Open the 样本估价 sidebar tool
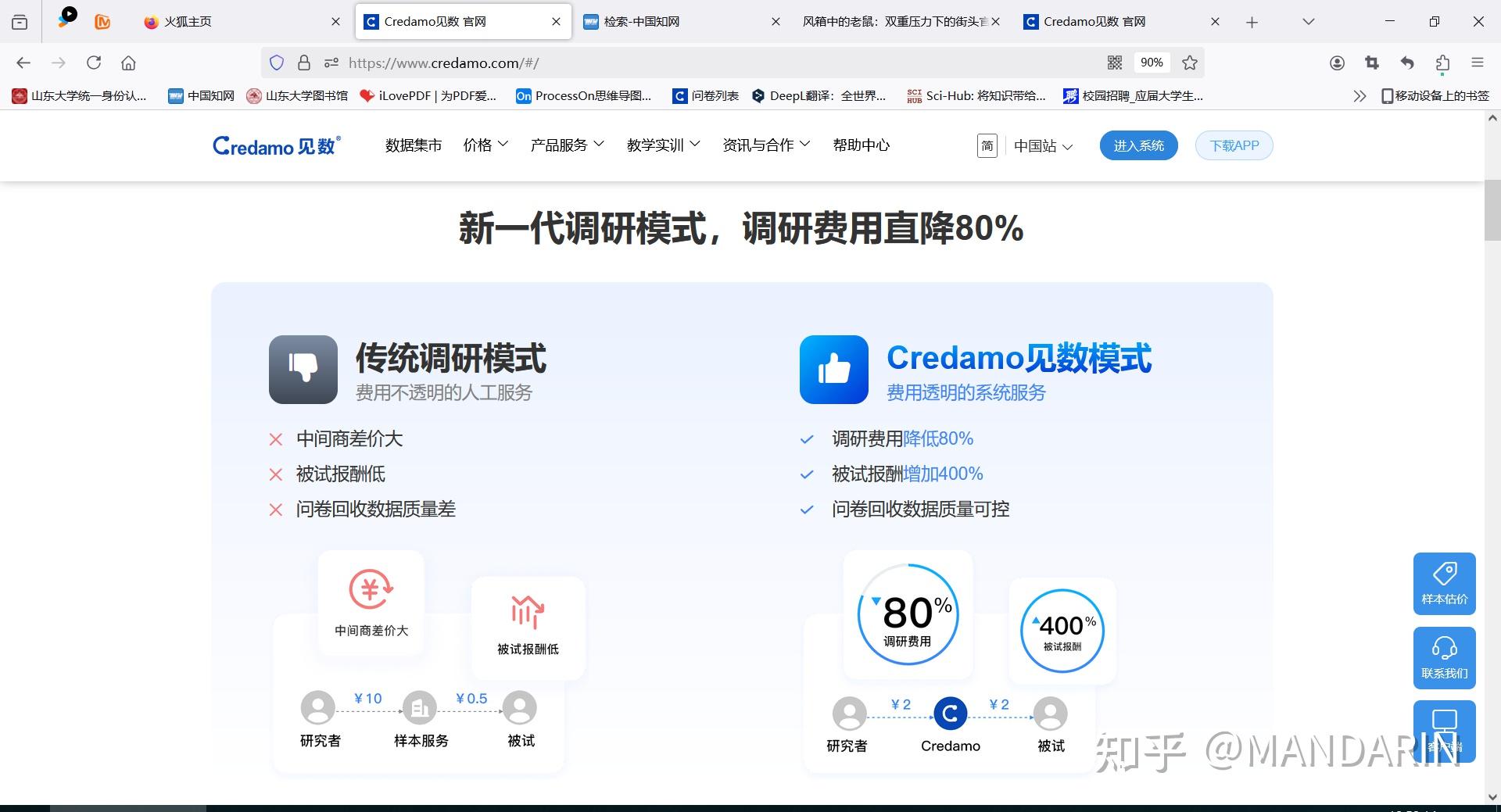 [x=1444, y=583]
